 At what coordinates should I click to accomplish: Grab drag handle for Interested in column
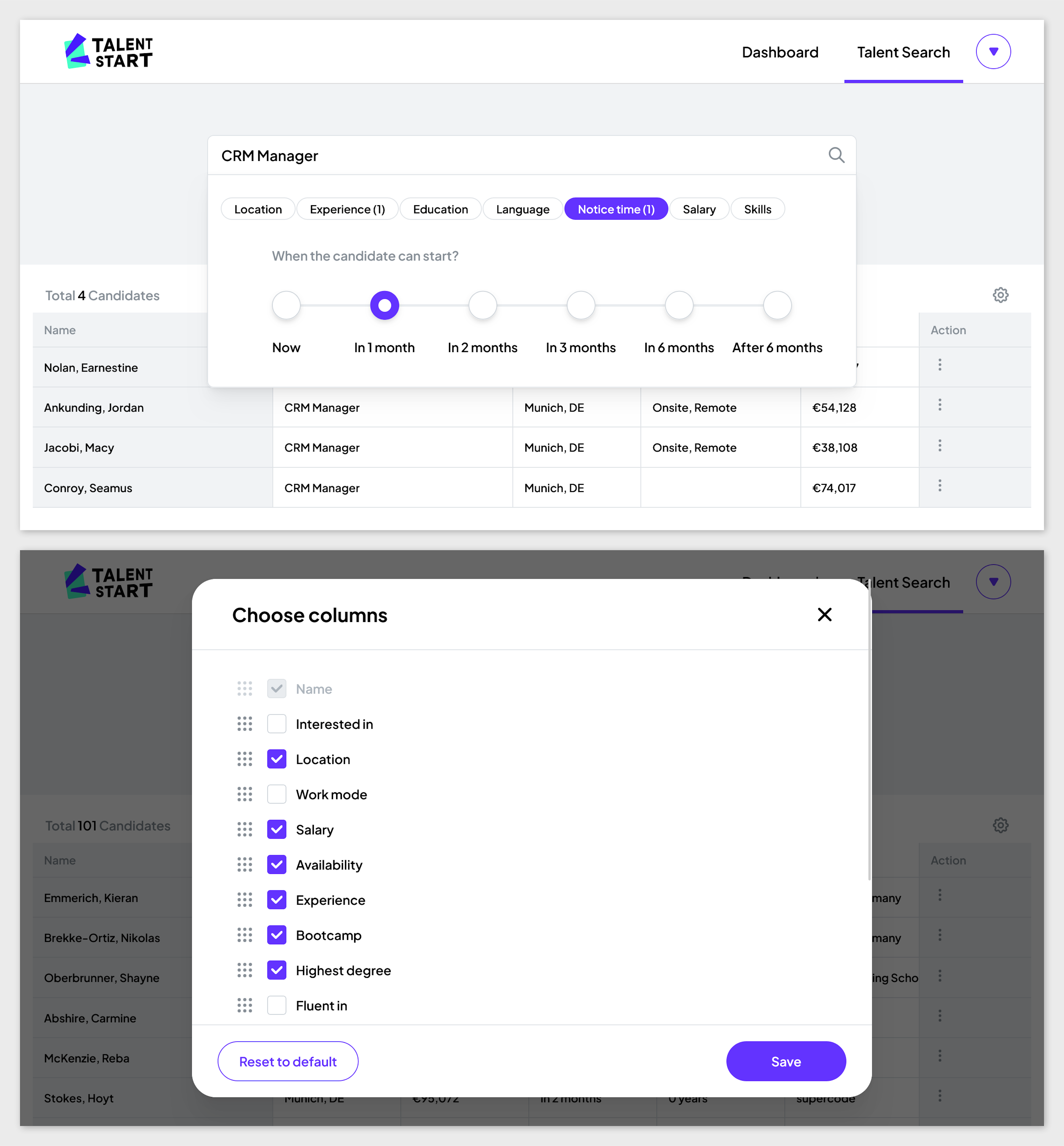pos(245,724)
